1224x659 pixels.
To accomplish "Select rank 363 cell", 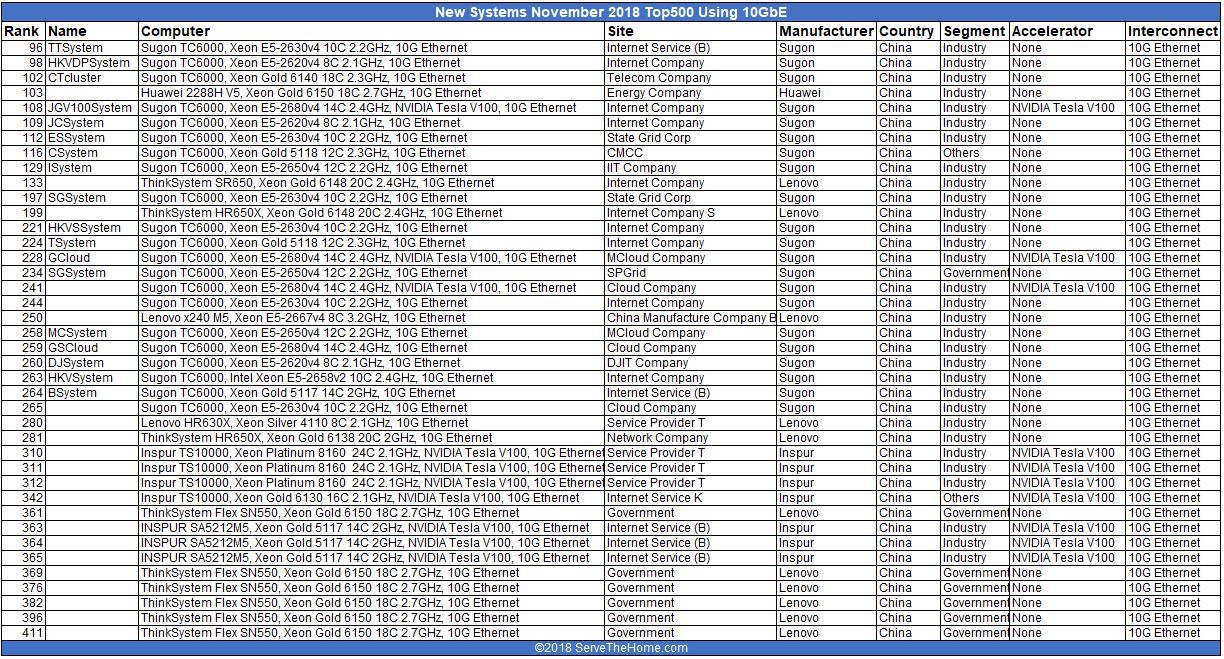I will click(x=23, y=528).
